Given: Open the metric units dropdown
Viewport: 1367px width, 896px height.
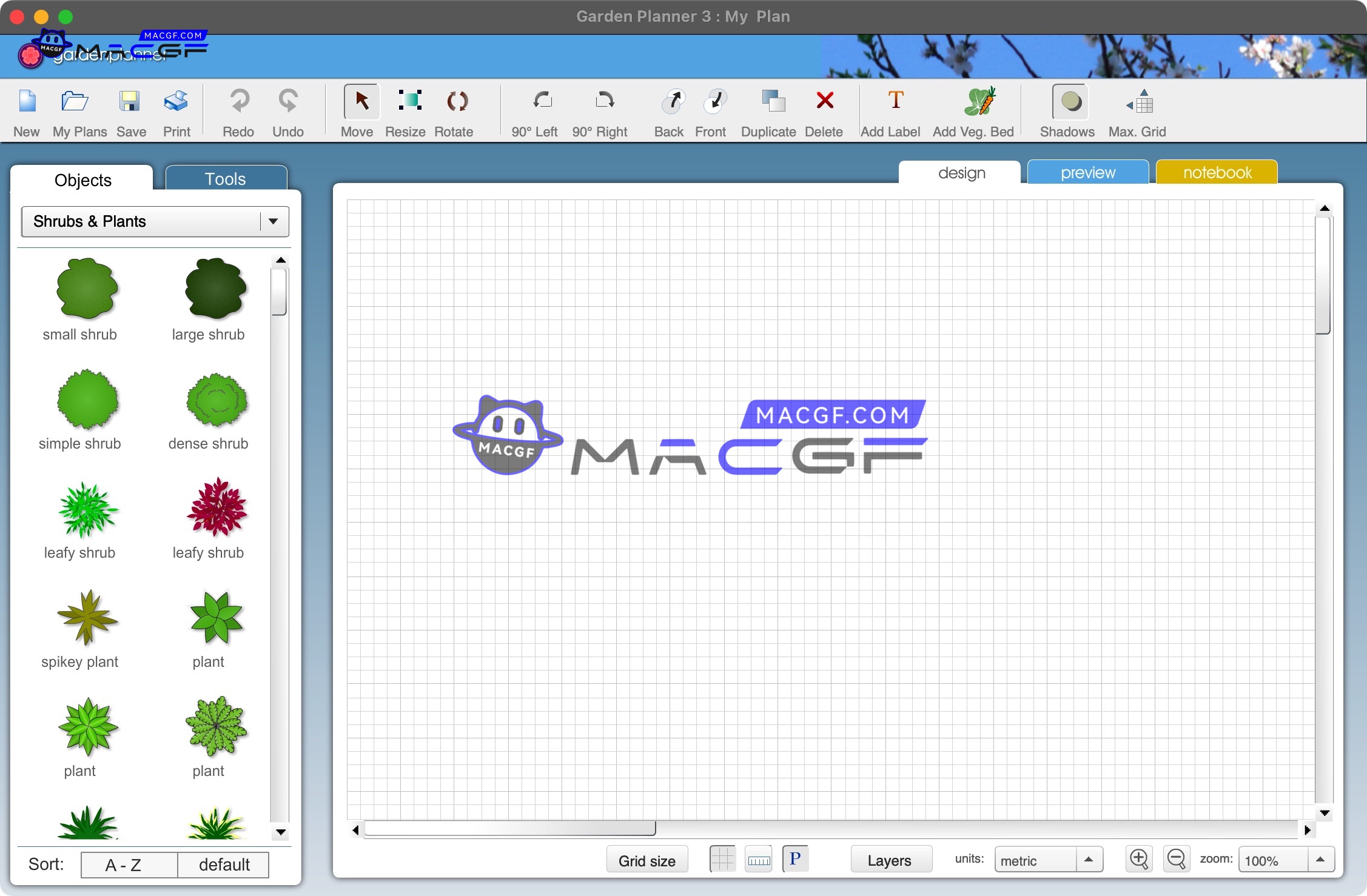Looking at the screenshot, I should [1049, 860].
